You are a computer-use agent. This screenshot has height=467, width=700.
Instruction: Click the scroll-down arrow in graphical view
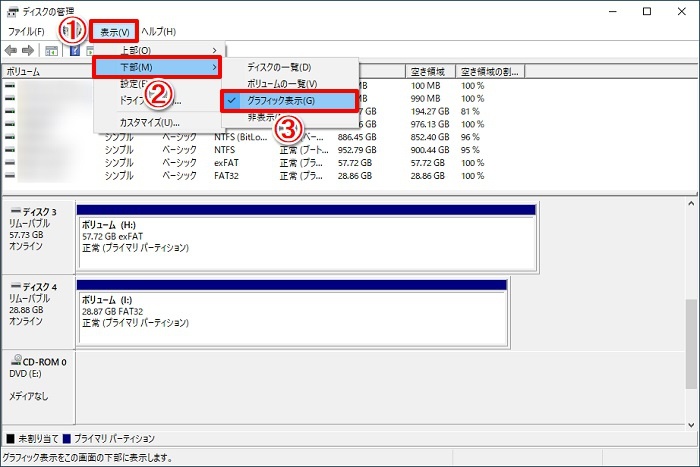coord(691,425)
